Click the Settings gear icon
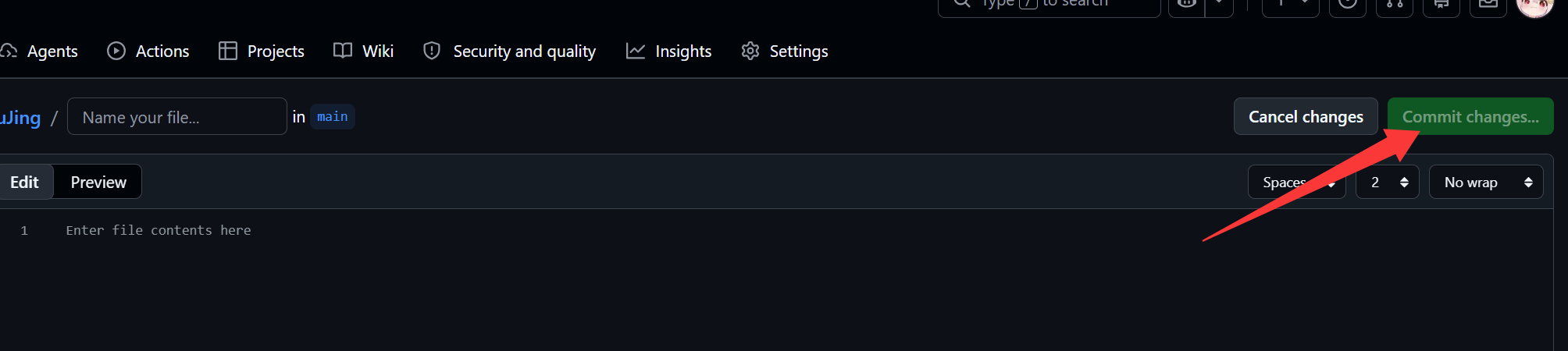Viewport: 1568px width, 351px height. click(x=750, y=51)
